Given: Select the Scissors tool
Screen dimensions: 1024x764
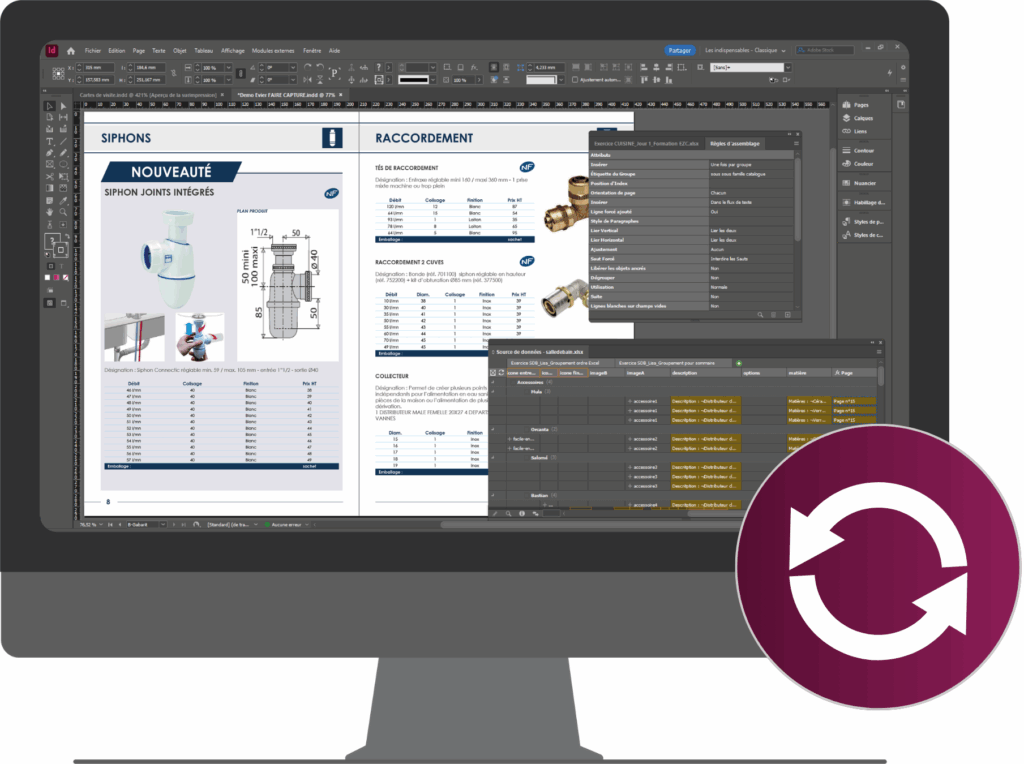Looking at the screenshot, I should click(50, 177).
